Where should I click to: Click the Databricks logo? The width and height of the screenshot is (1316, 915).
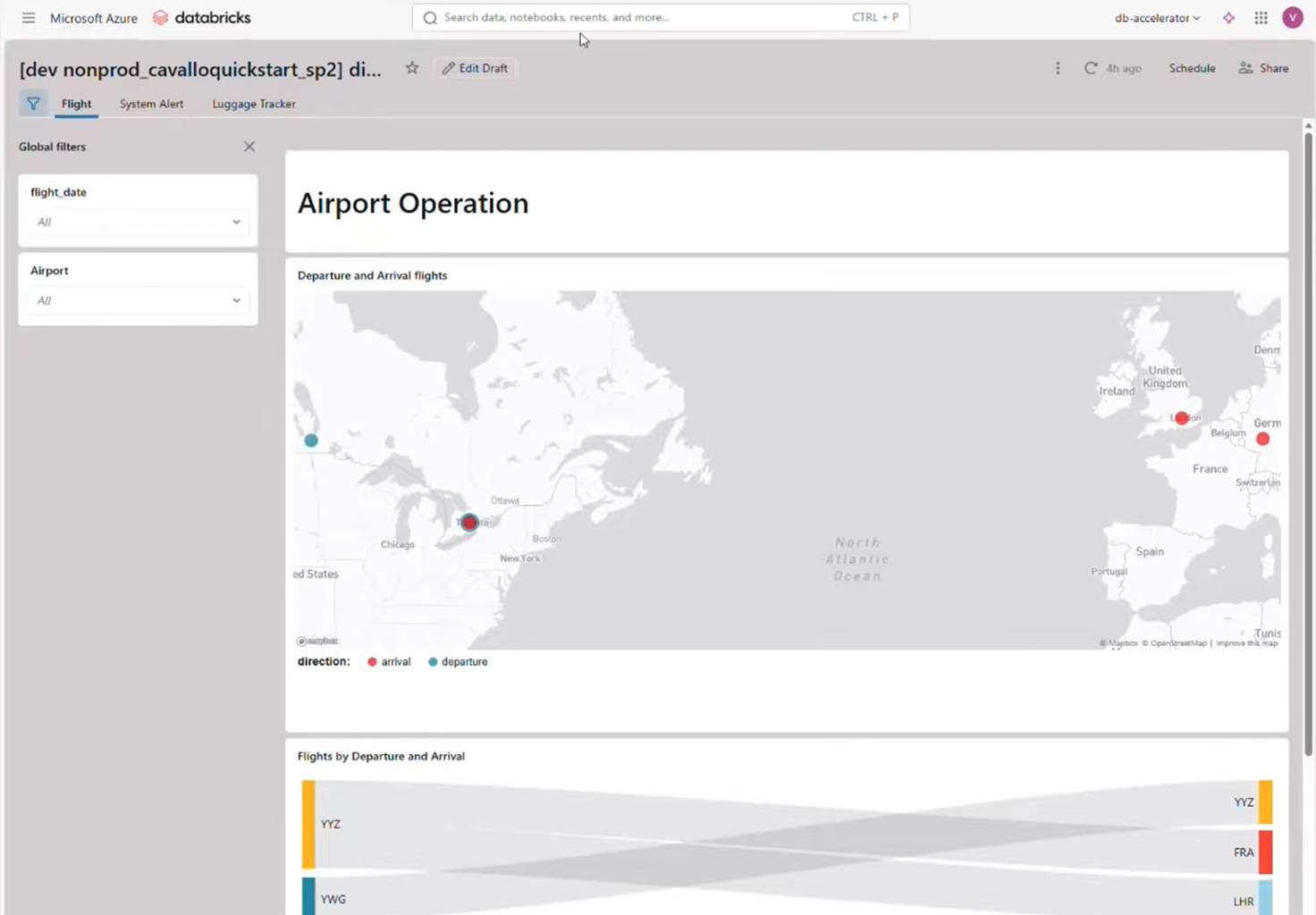(201, 17)
